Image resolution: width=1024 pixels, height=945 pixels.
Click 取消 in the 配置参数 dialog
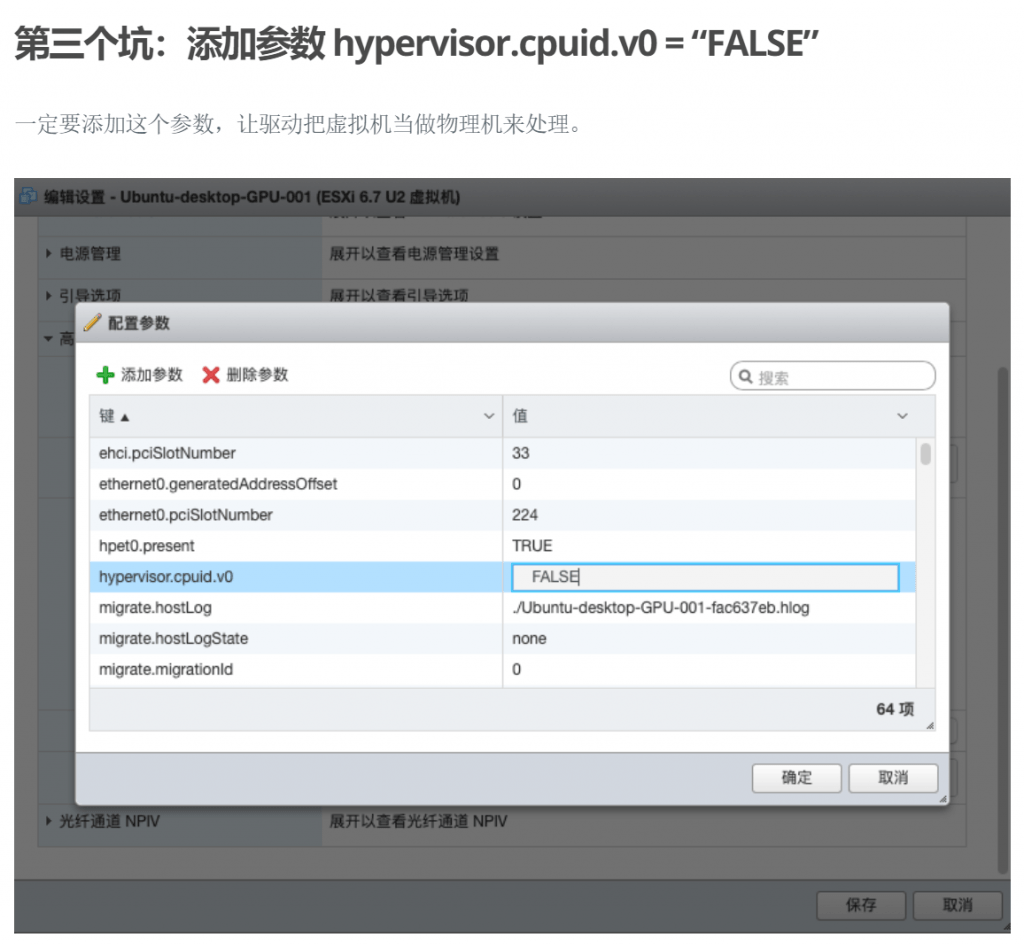coord(893,778)
